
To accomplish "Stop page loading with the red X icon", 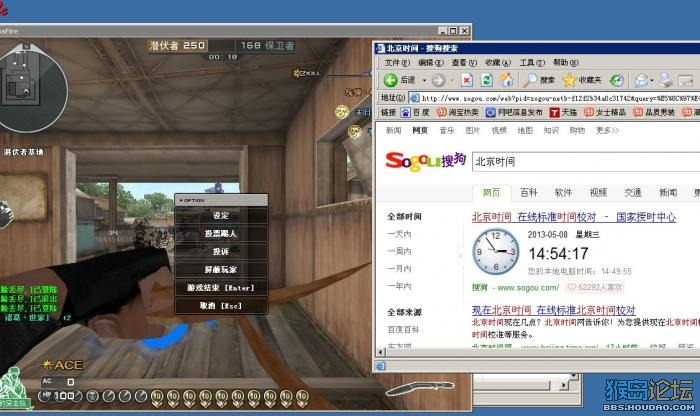I will point(467,80).
